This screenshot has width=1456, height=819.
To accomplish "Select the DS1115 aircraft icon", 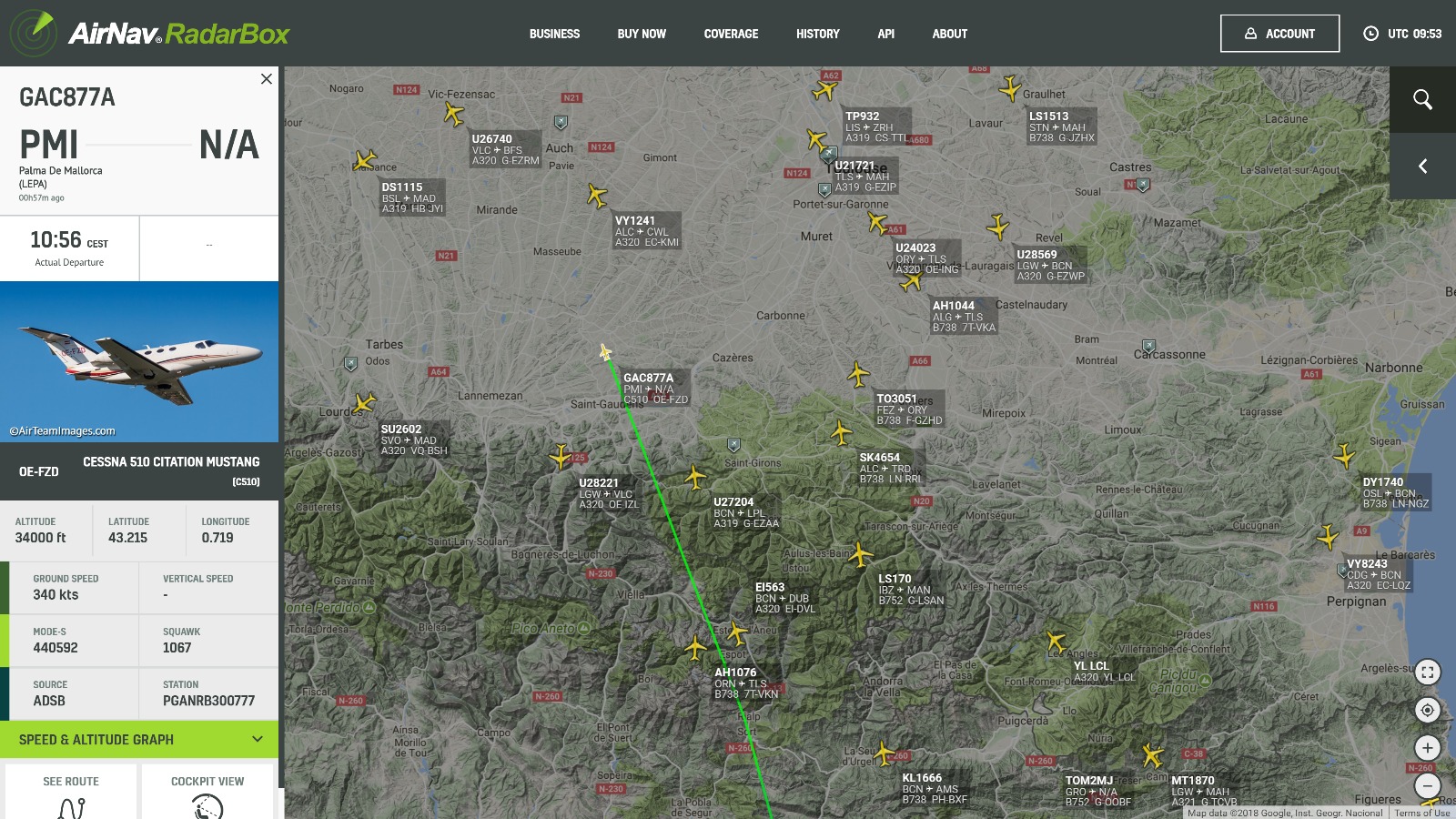I will pyautogui.click(x=364, y=161).
